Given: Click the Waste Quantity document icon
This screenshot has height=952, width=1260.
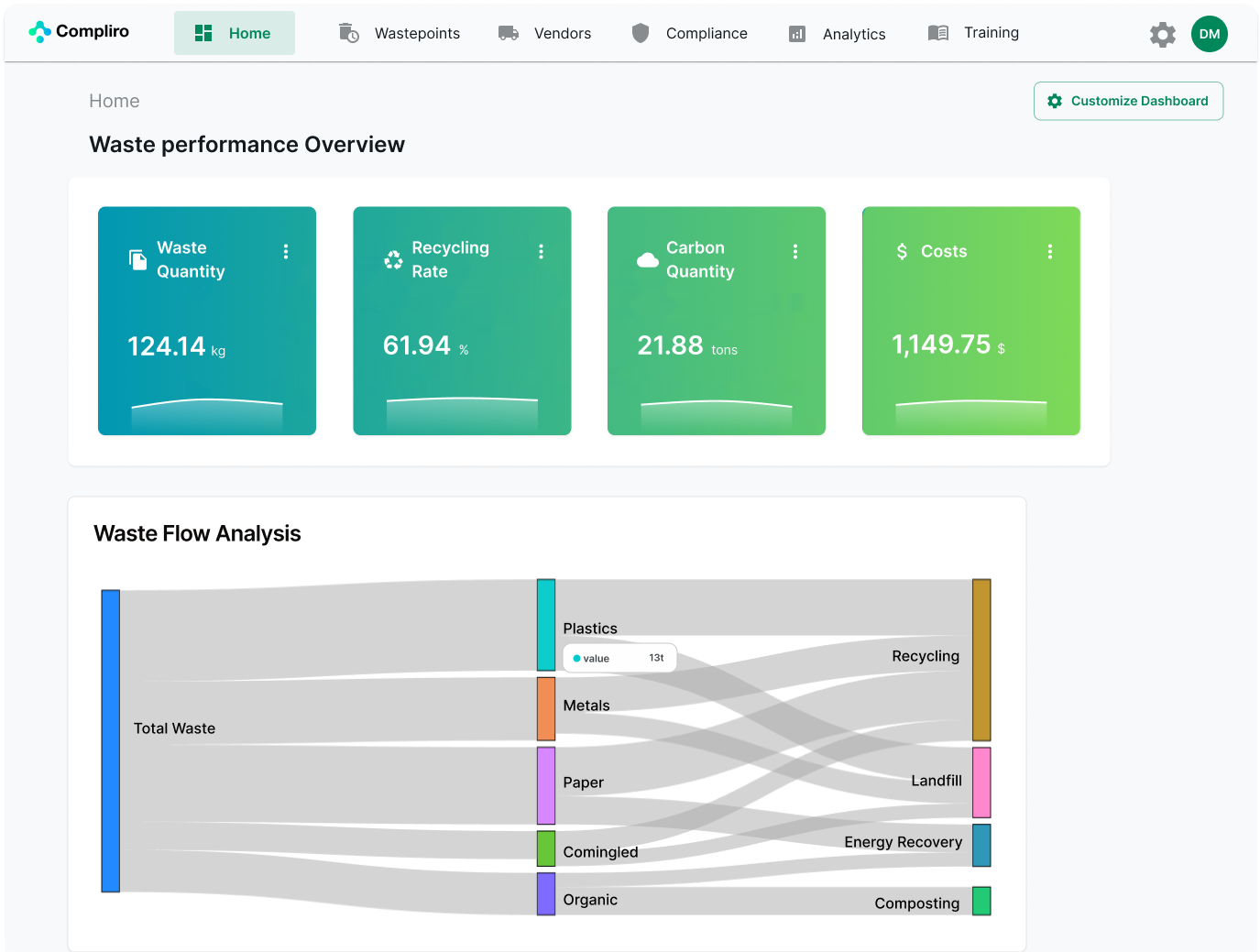Looking at the screenshot, I should pyautogui.click(x=137, y=260).
